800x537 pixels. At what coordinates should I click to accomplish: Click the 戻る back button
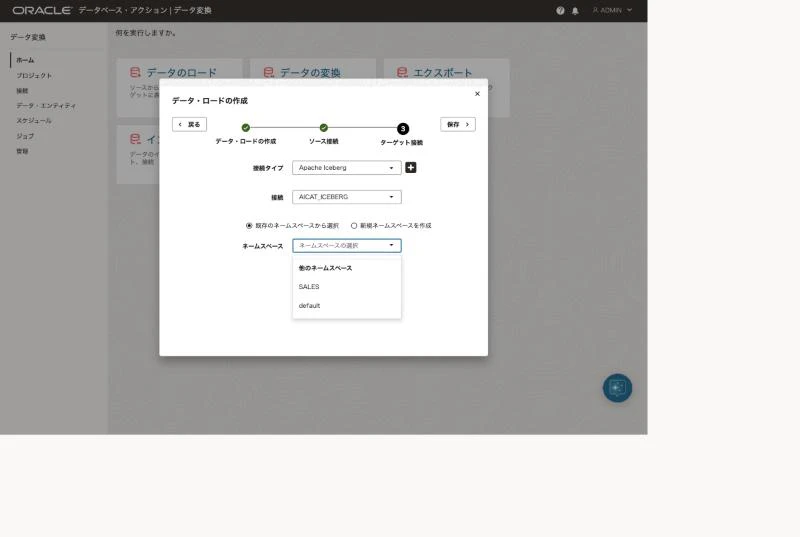pyautogui.click(x=189, y=124)
